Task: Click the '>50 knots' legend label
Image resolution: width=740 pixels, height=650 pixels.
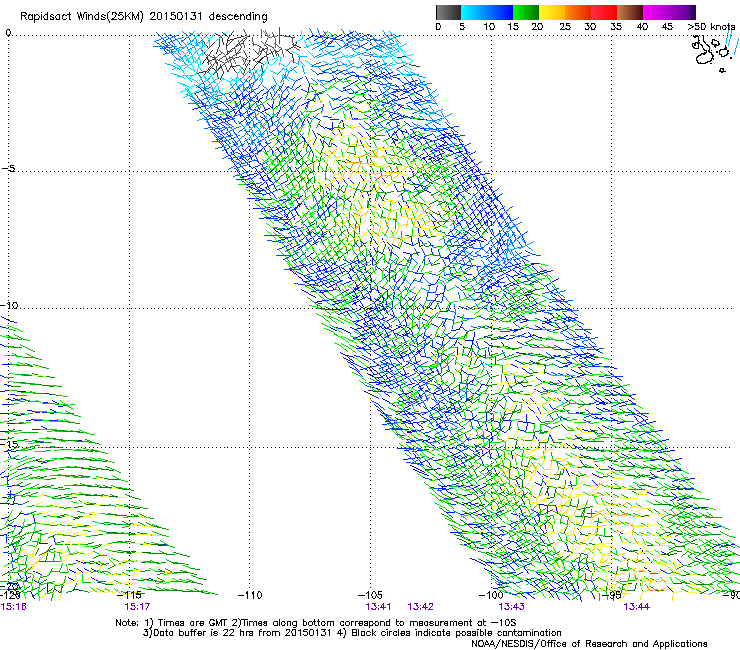Action: (711, 26)
